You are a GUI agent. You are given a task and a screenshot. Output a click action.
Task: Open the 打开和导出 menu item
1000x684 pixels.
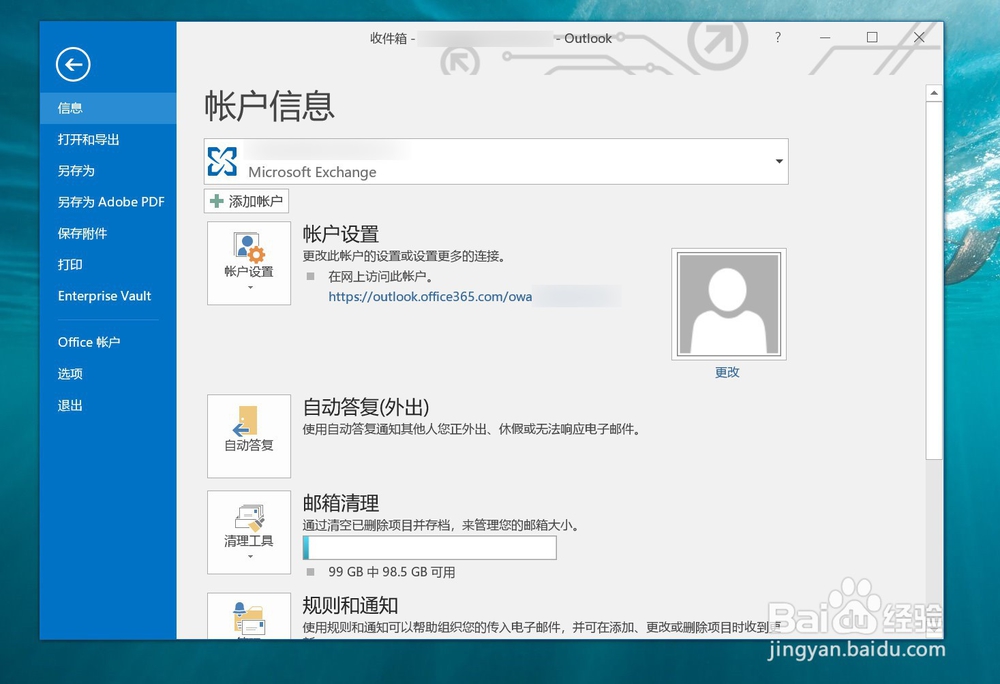tap(108, 140)
